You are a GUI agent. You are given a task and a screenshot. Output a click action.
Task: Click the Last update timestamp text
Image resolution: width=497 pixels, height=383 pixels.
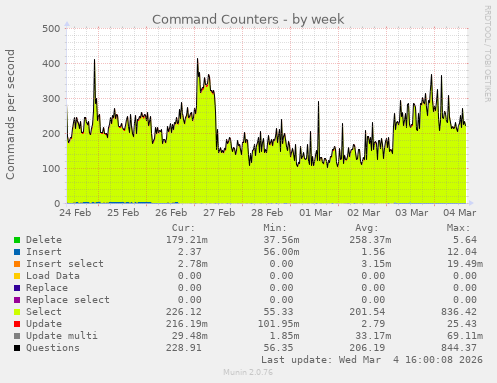click(x=372, y=360)
